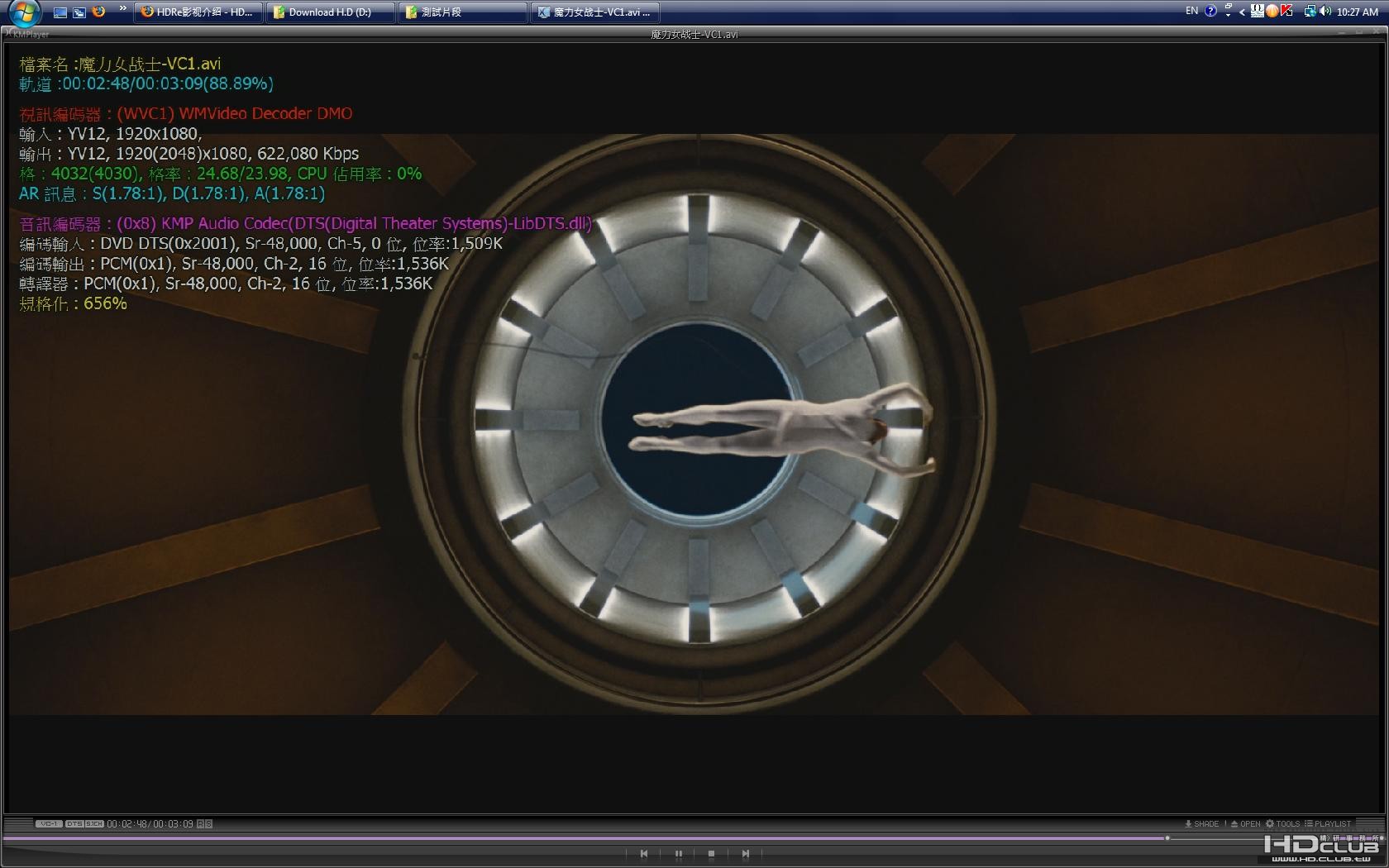Stop the video playback
The image size is (1389, 868).
coord(711,853)
